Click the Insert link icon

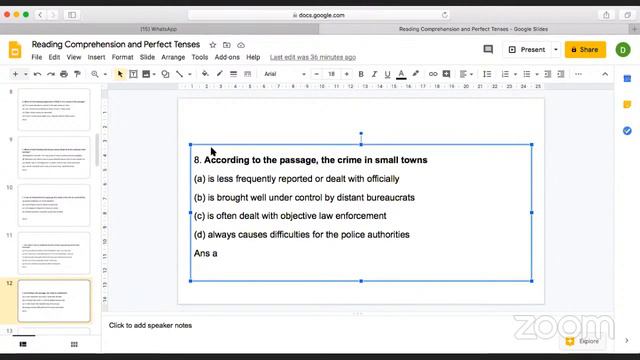coord(433,74)
